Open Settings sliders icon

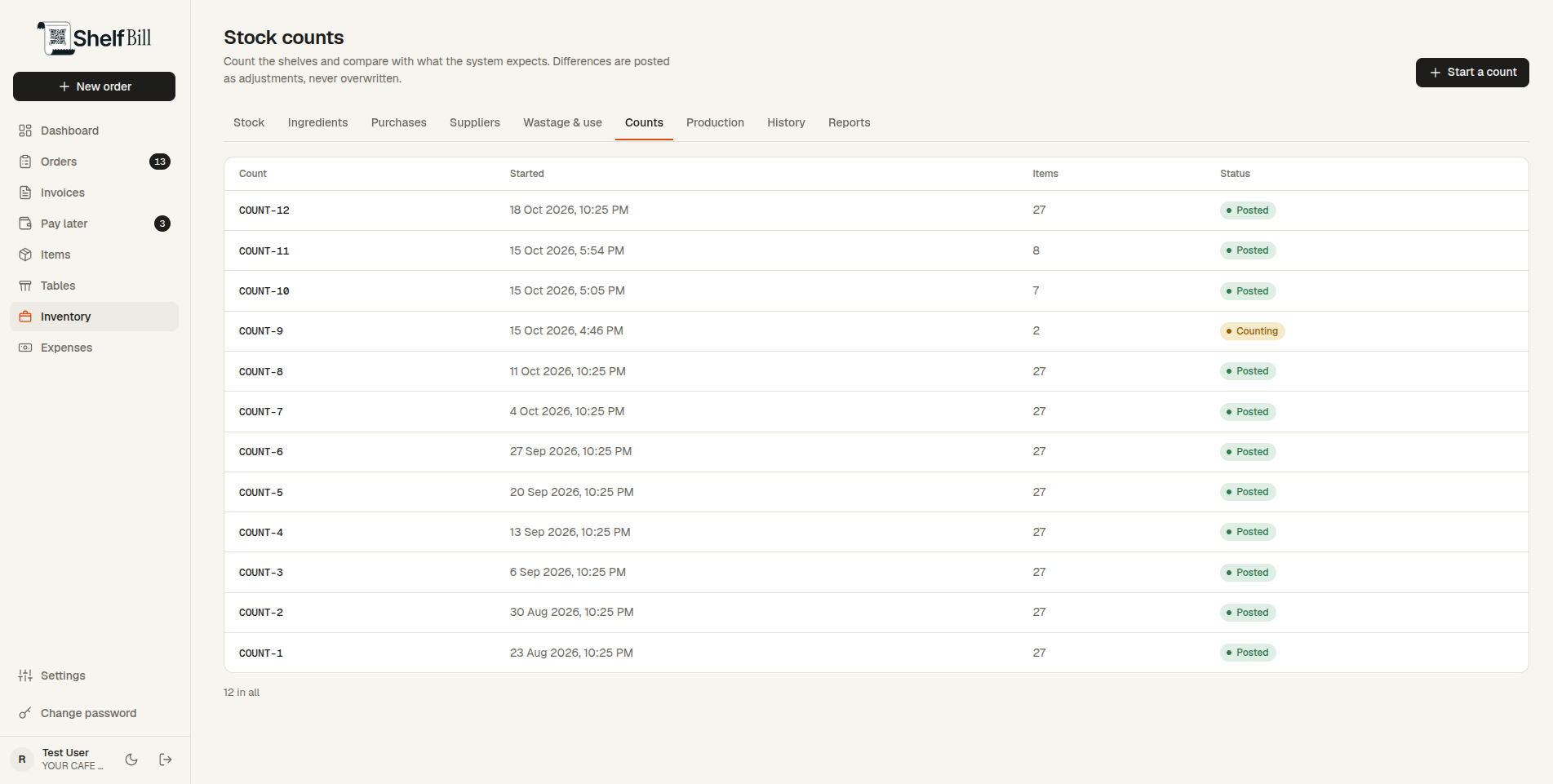click(25, 675)
